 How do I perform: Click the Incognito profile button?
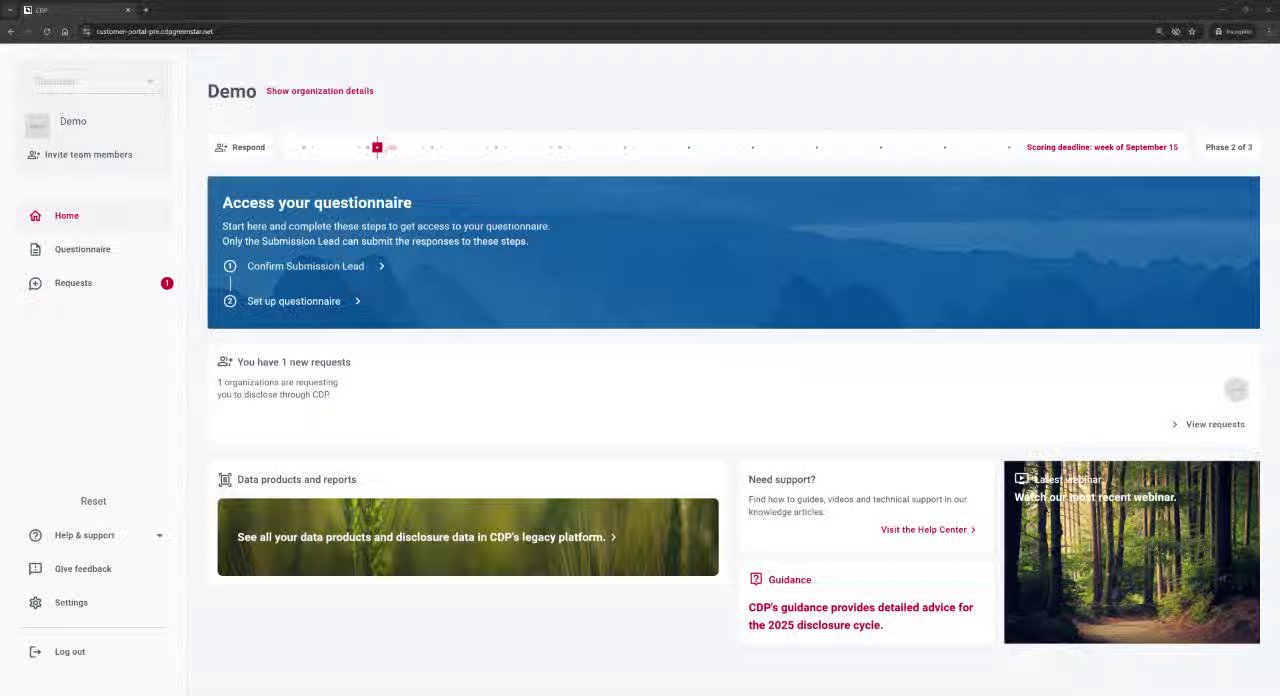pyautogui.click(x=1233, y=32)
